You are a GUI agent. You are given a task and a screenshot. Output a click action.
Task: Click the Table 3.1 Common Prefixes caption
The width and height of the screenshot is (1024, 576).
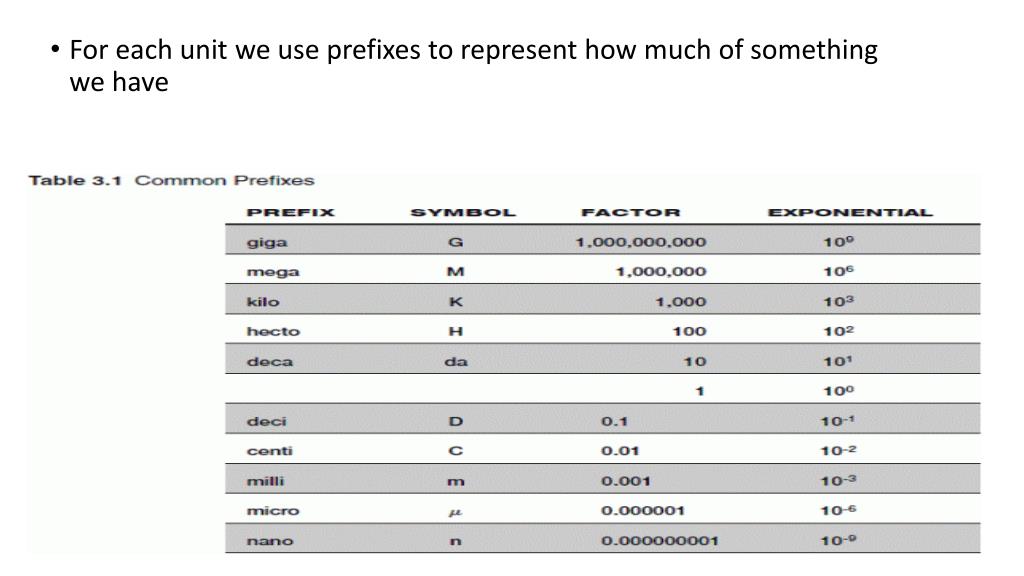[x=171, y=181]
